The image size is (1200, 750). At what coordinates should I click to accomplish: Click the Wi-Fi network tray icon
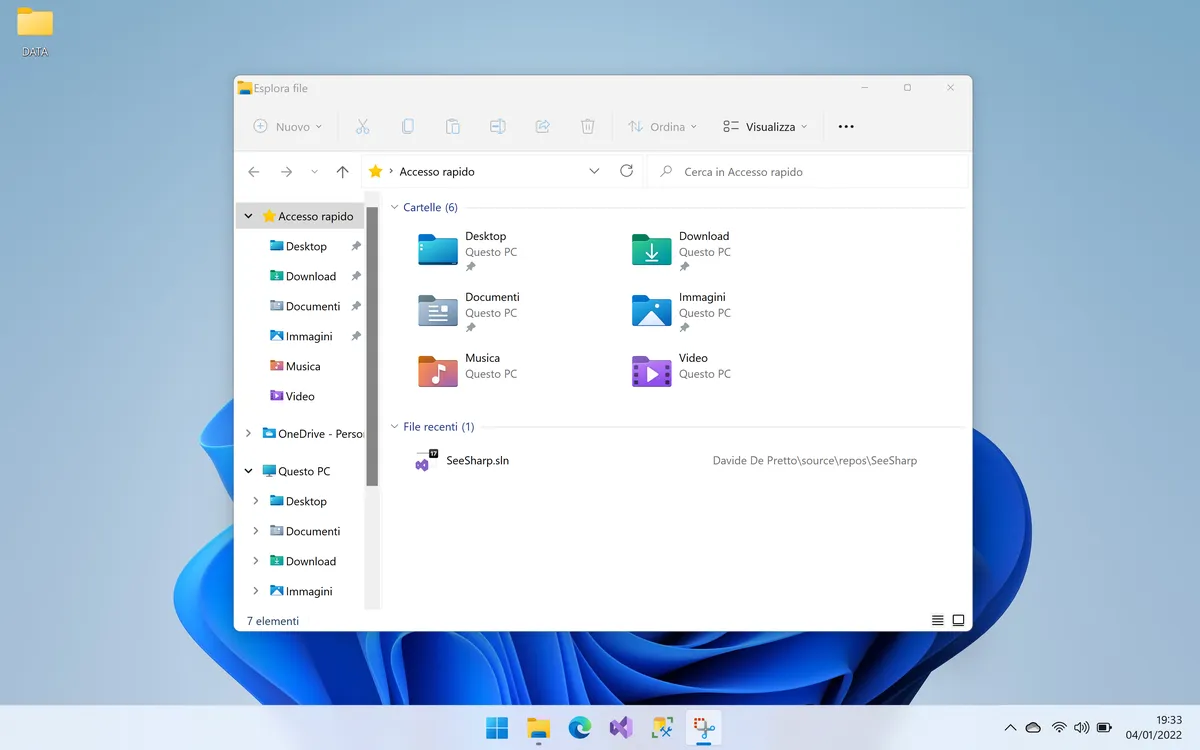point(1059,727)
